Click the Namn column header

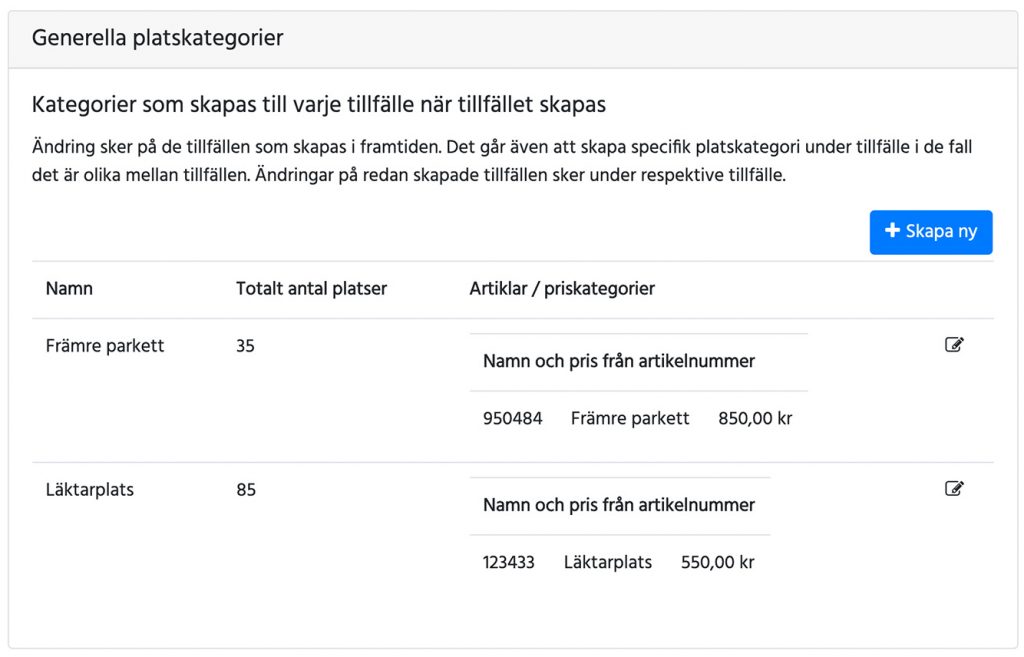pyautogui.click(x=69, y=289)
